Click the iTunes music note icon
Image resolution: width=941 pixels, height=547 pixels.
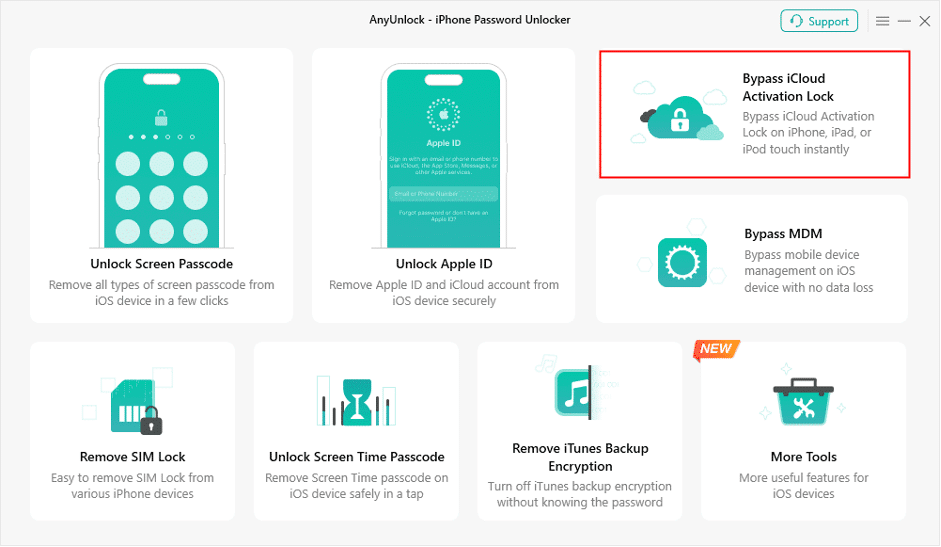(x=576, y=393)
